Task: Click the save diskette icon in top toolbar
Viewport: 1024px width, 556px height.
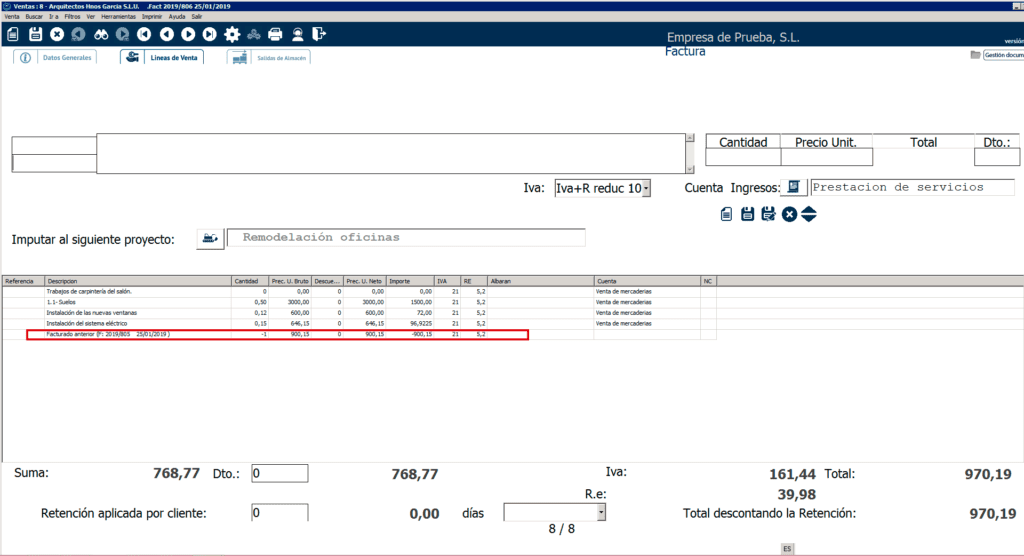Action: [35, 34]
